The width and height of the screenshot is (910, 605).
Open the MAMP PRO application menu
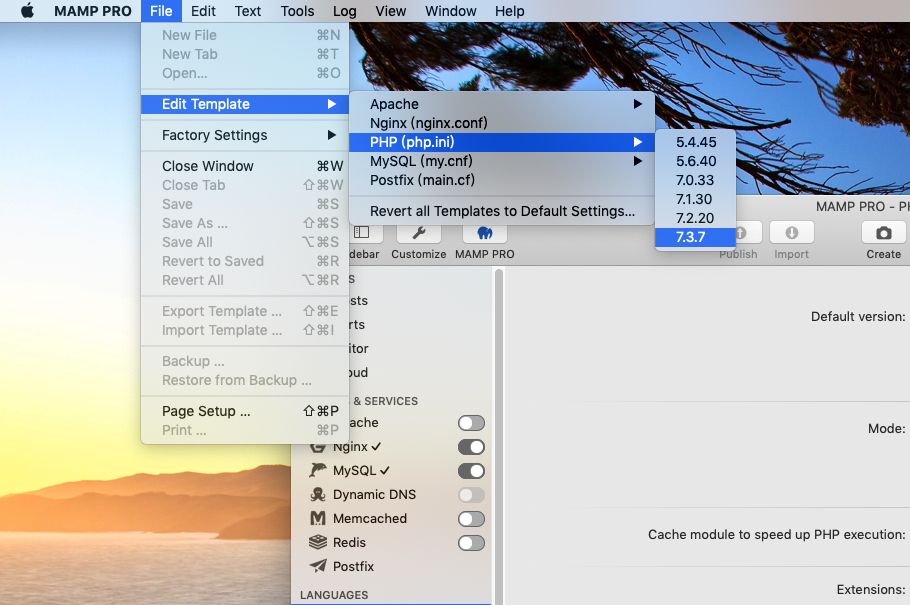[93, 11]
